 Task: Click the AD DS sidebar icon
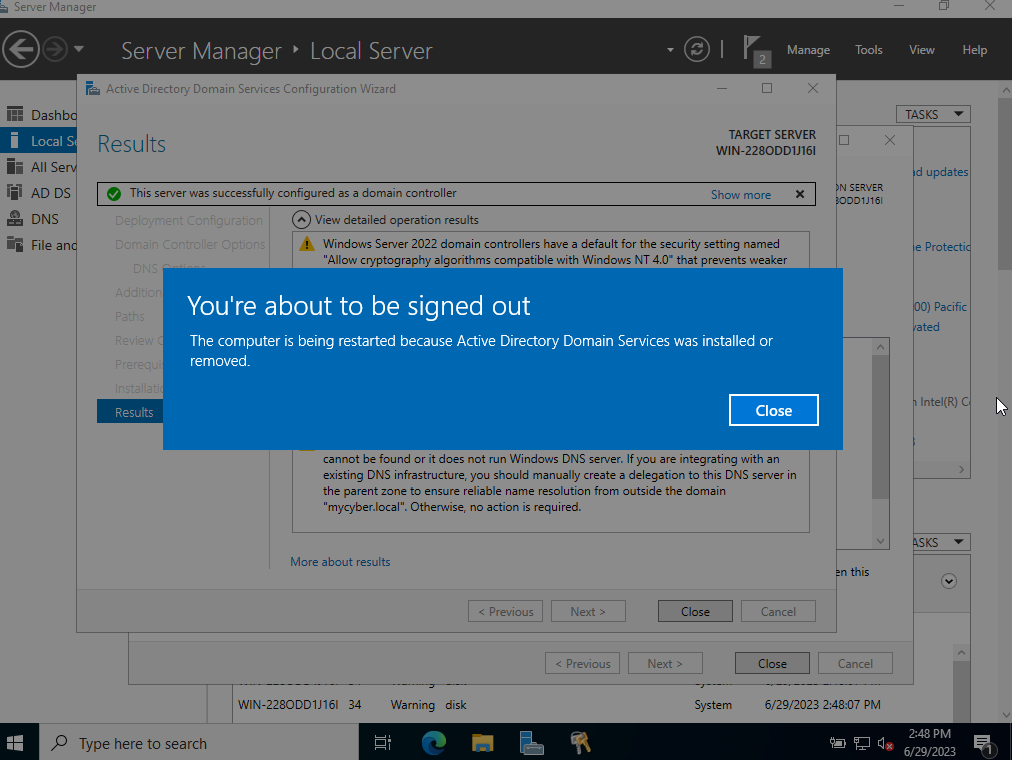(15, 192)
